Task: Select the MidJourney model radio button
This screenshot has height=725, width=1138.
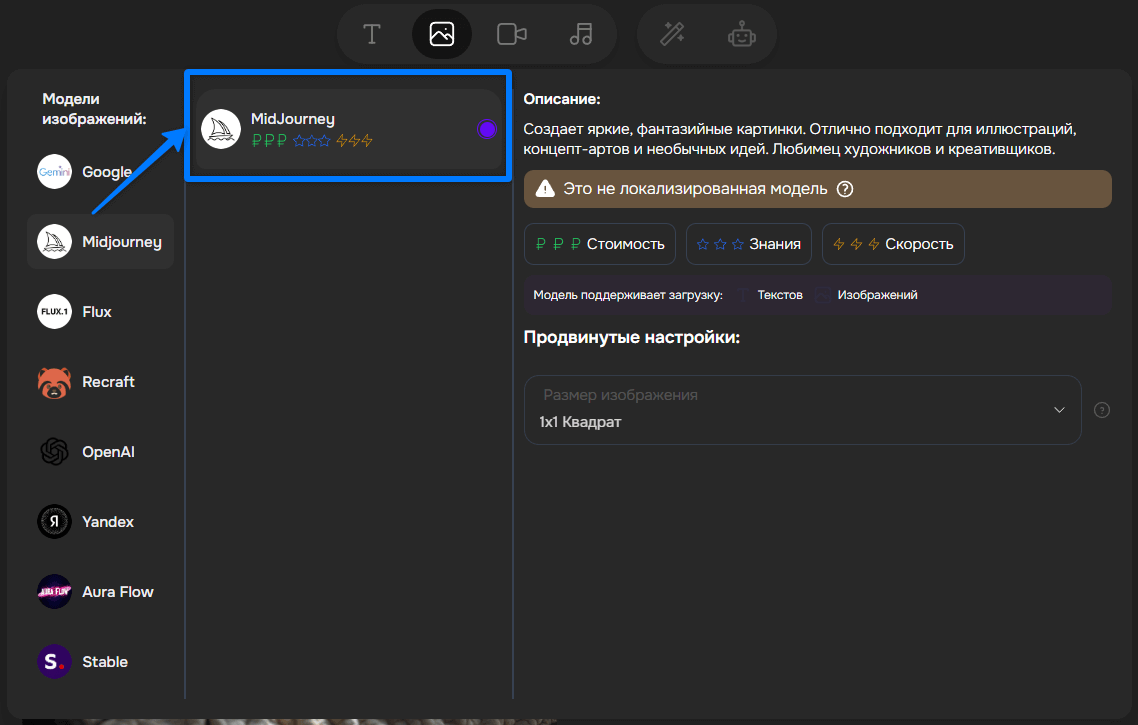Action: pos(487,129)
